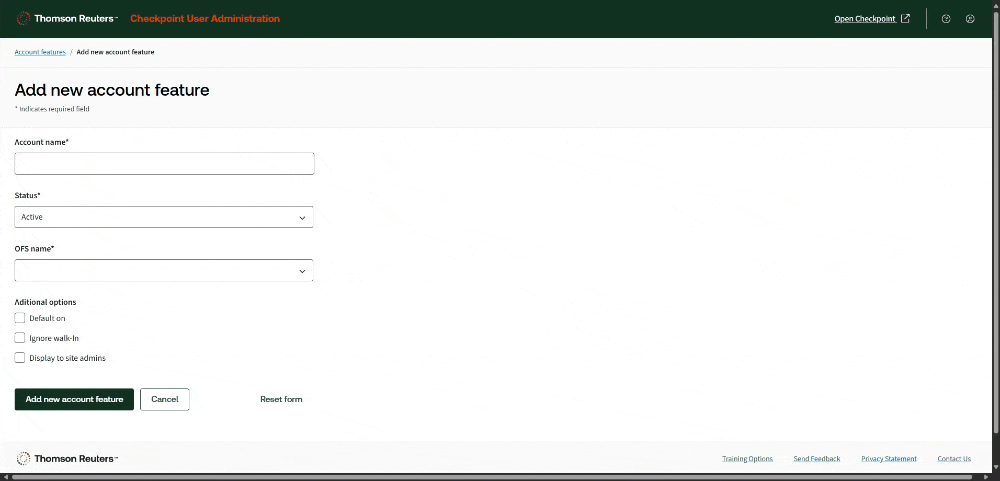Viewport: 1000px width, 481px height.
Task: Open the help question-mark icon in the header
Action: (x=946, y=18)
